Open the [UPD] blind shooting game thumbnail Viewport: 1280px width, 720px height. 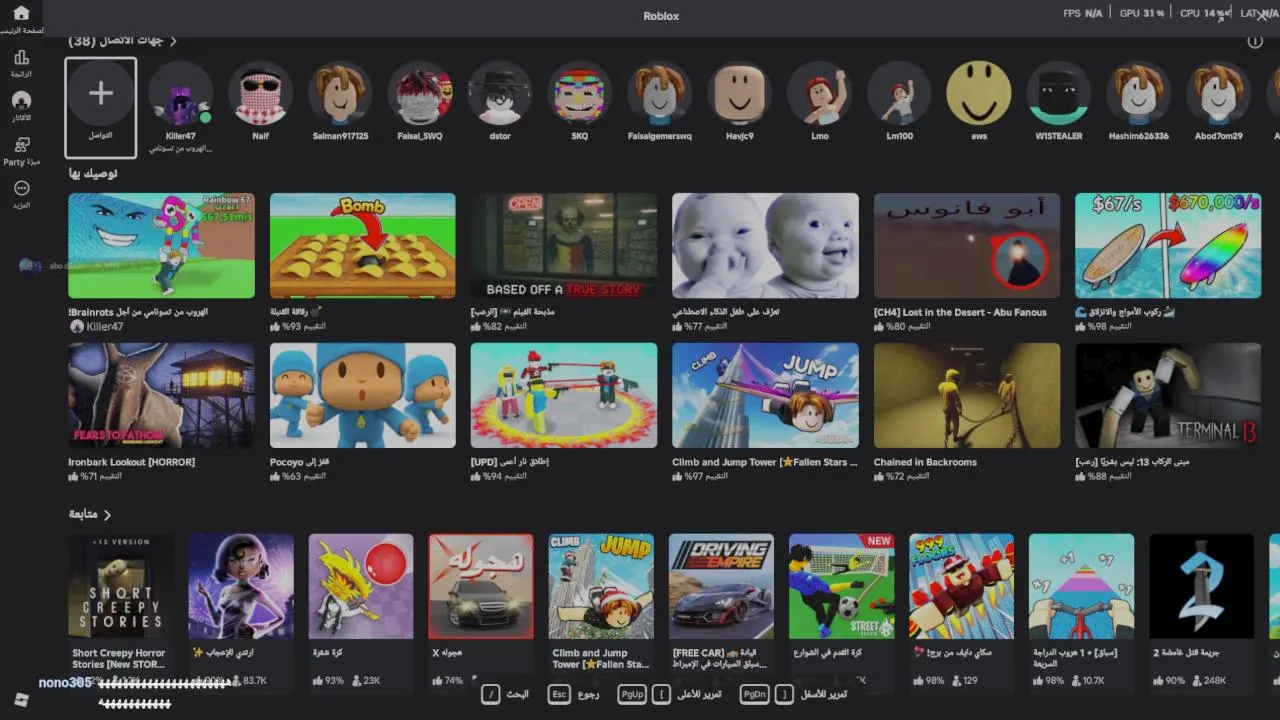564,396
